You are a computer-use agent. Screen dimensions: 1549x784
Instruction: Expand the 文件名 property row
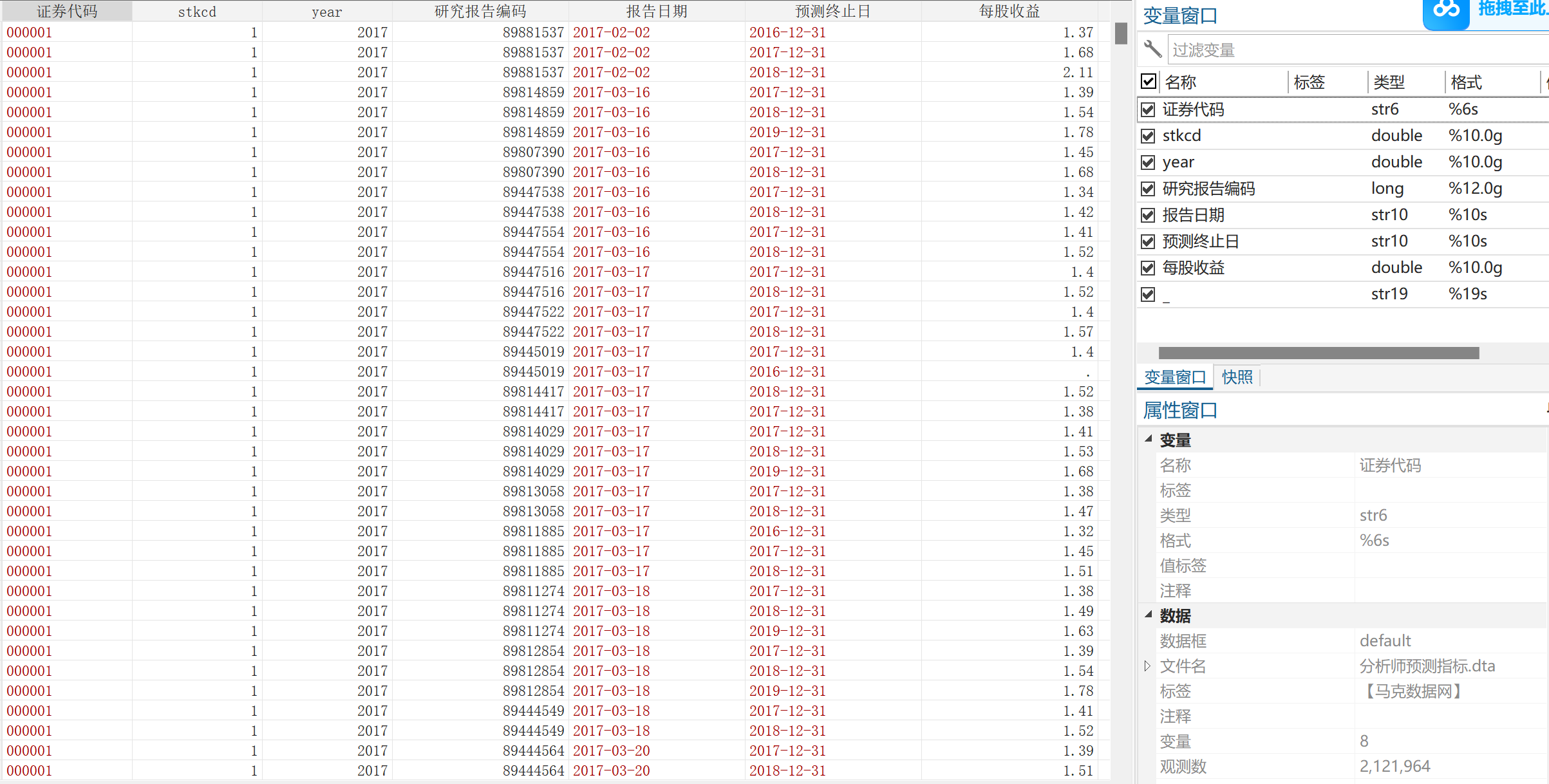coord(1147,666)
